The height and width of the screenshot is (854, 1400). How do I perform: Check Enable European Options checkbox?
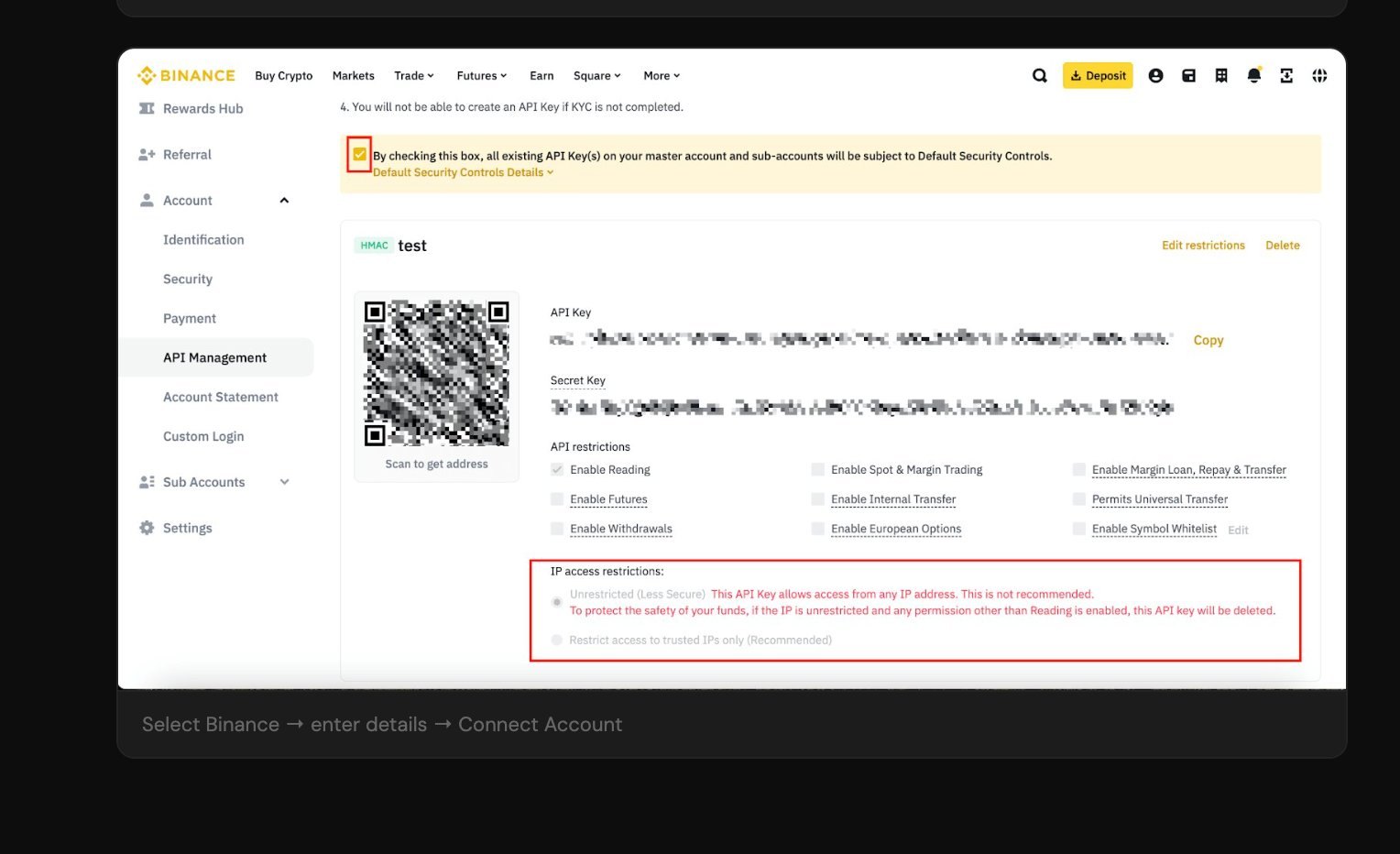(x=818, y=529)
